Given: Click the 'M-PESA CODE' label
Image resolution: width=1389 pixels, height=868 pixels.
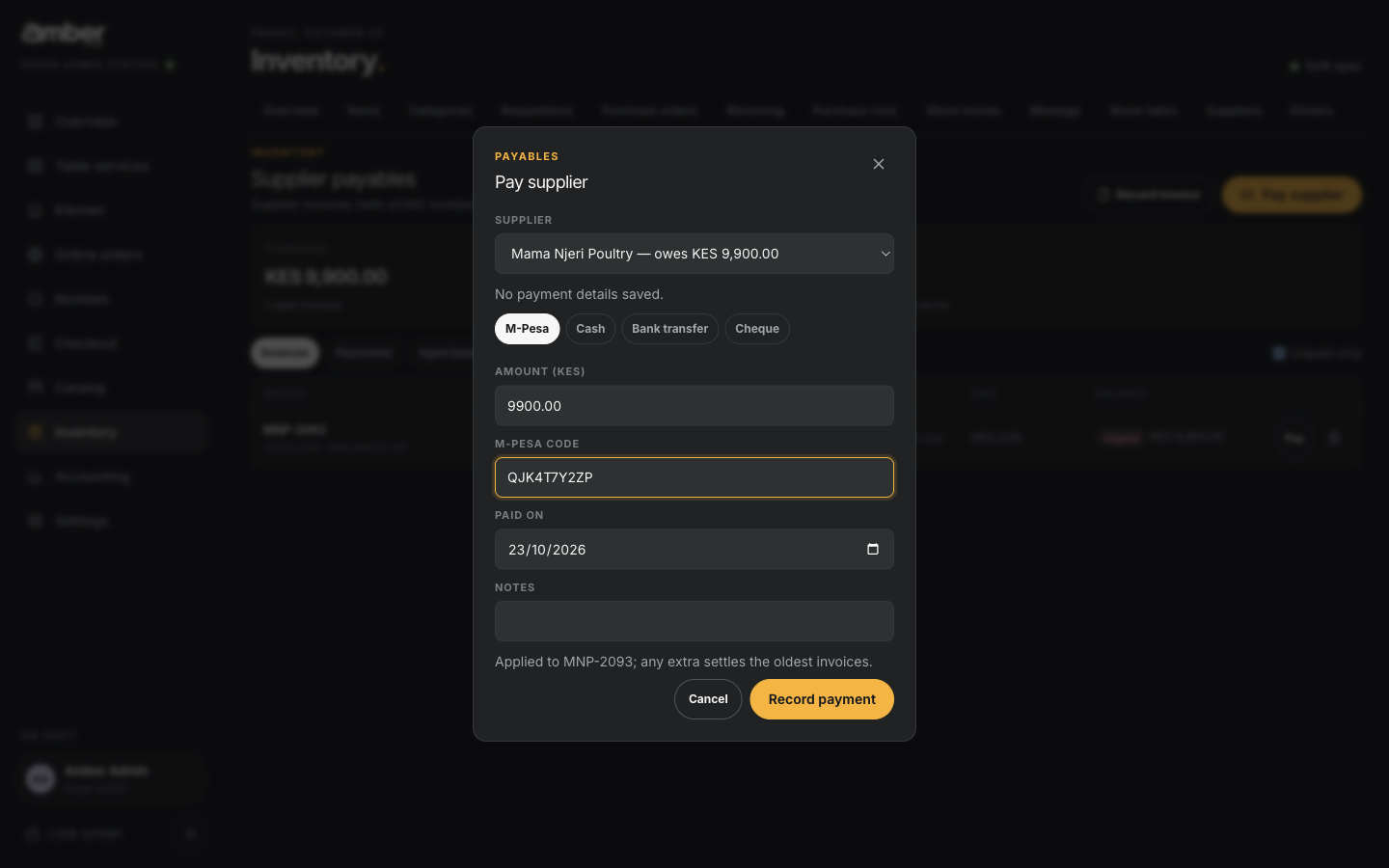Looking at the screenshot, I should [x=537, y=444].
